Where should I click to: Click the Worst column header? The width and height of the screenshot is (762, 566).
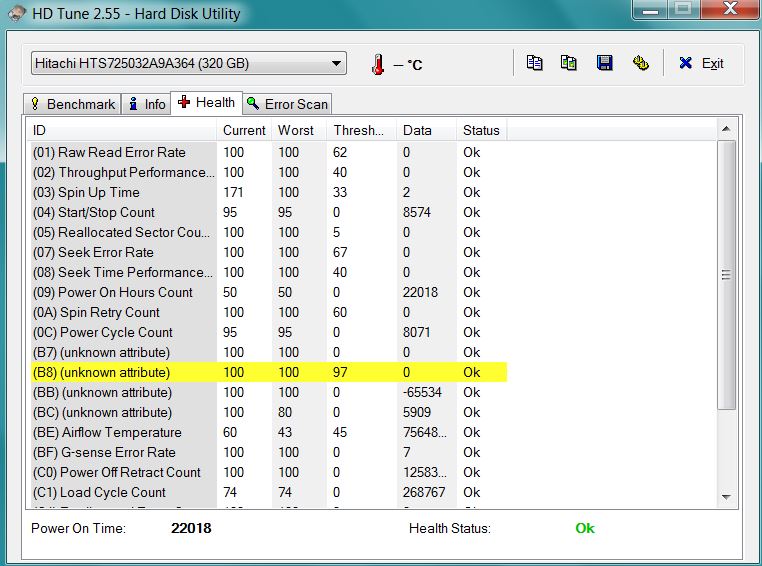[x=299, y=130]
